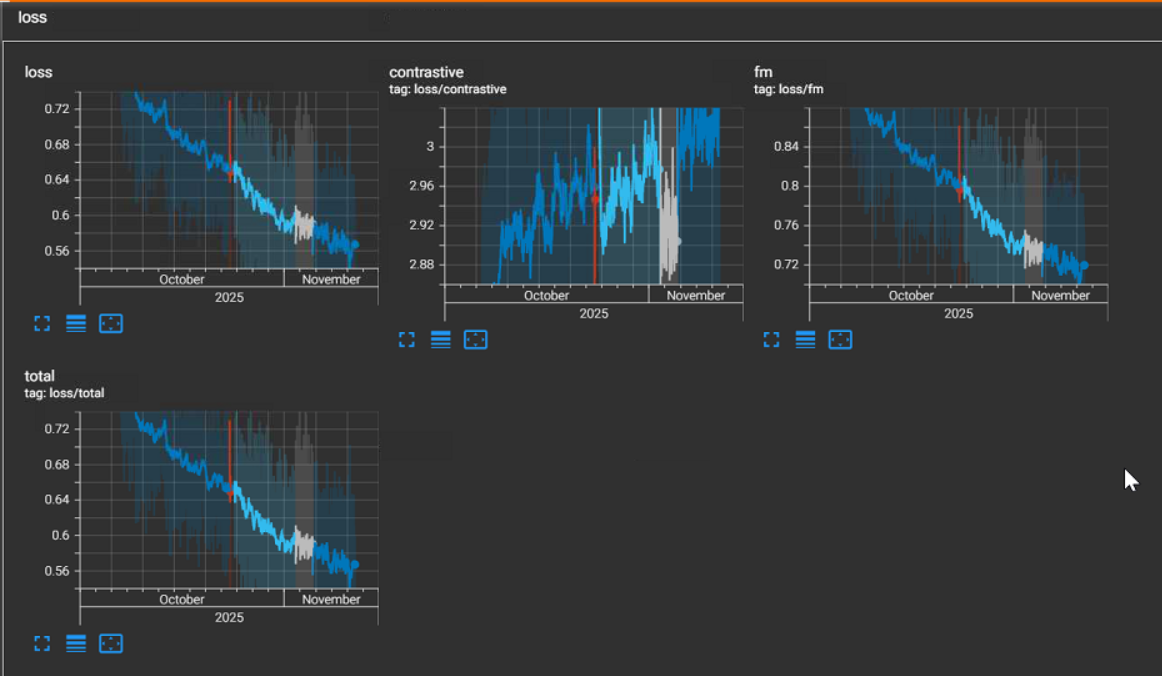Expand the loss chart to full size

[x=42, y=324]
